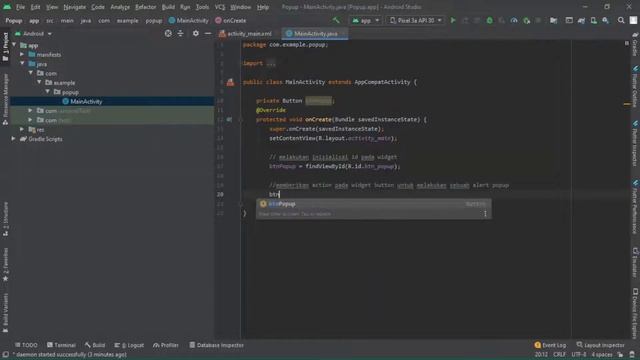640x360 pixels.
Task: Click onCreate in the breadcrumb bar
Action: [231, 20]
